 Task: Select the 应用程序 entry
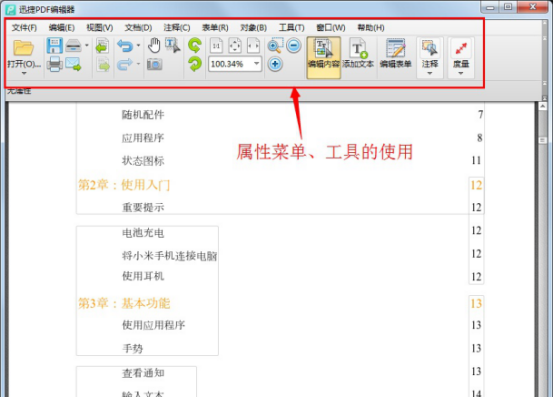pyautogui.click(x=143, y=138)
